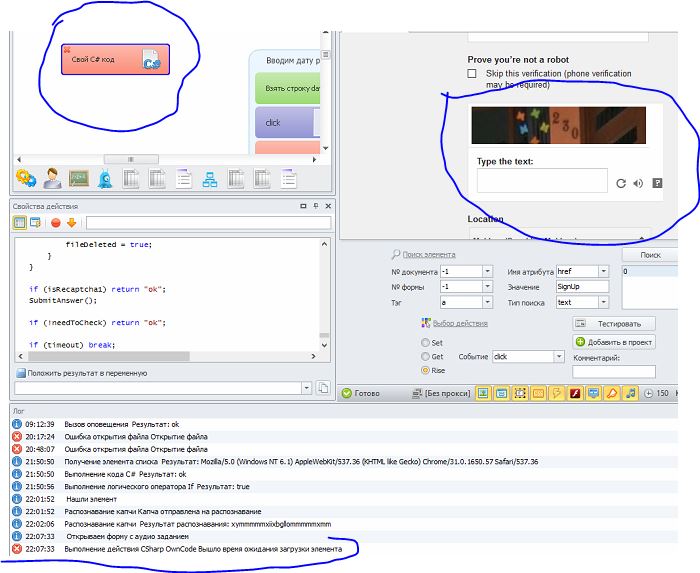Click the Тестировать button
Image resolution: width=700 pixels, height=573 pixels.
click(614, 324)
